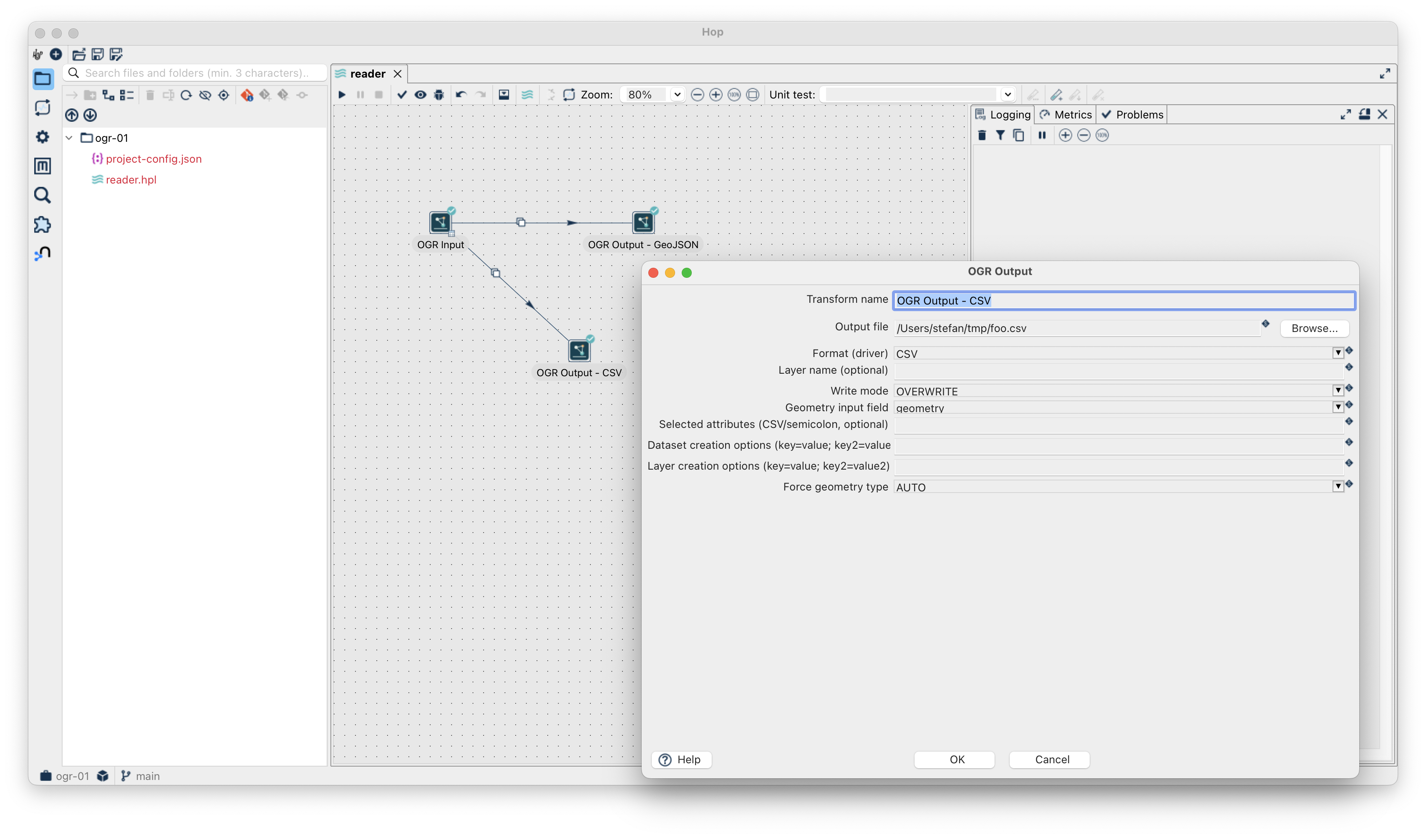Click the debug bug icon in toolbar
The height and width of the screenshot is (840, 1426).
[x=439, y=95]
